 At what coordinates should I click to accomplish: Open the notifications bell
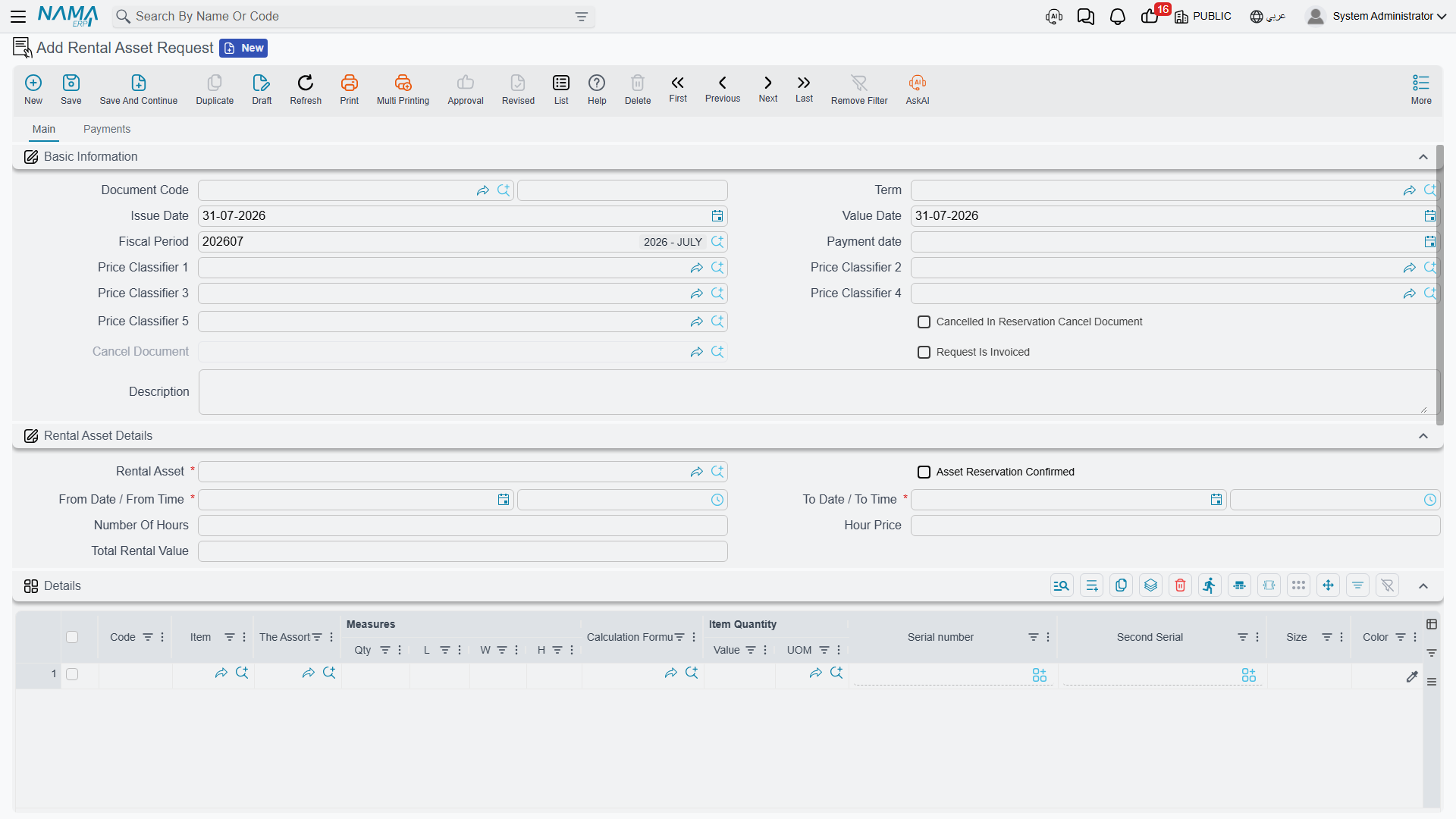(1118, 17)
